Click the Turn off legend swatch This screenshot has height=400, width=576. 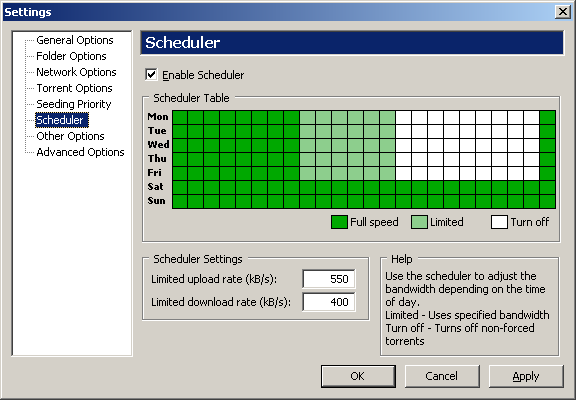click(499, 222)
